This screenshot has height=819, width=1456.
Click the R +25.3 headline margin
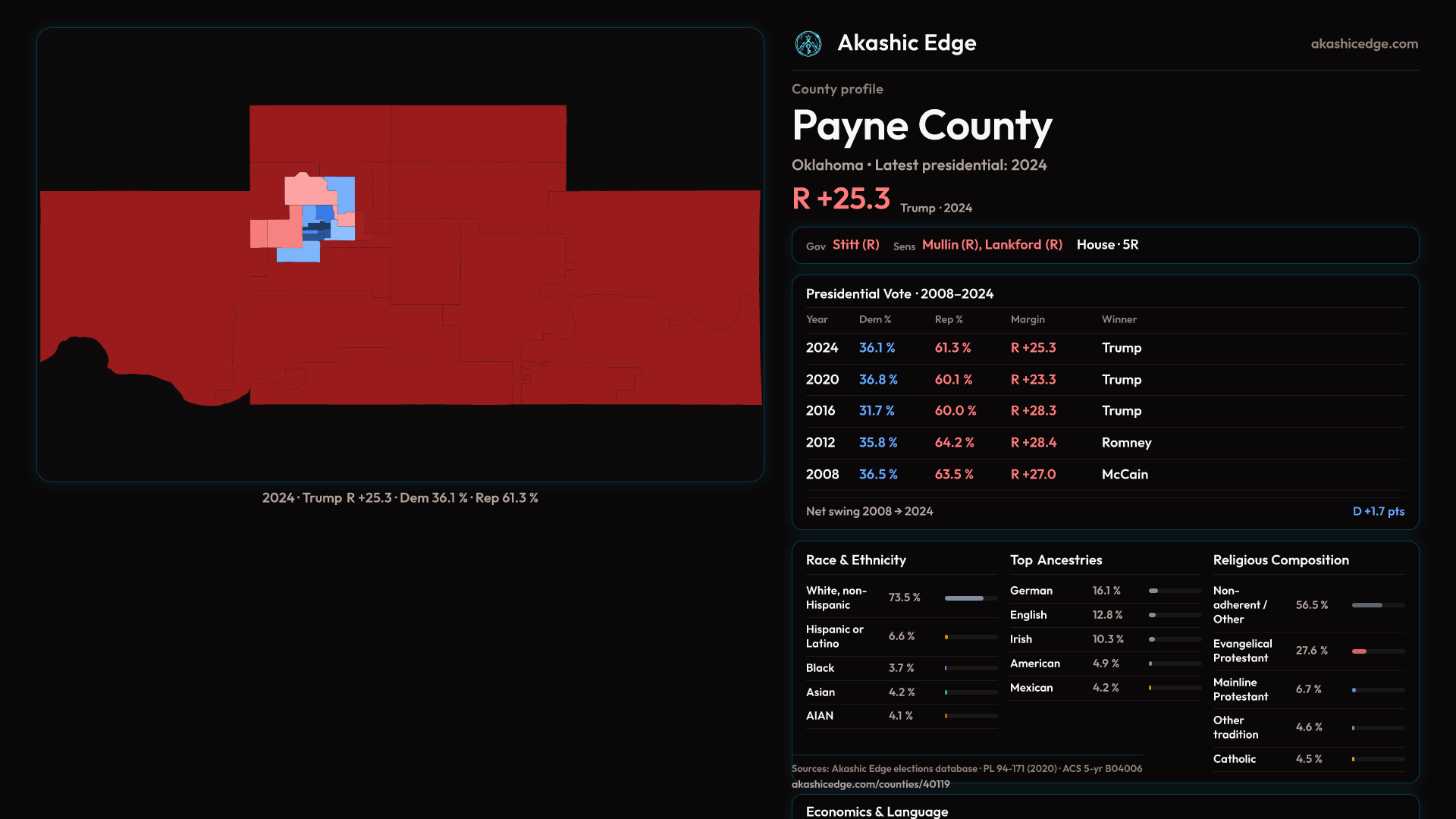(x=840, y=199)
